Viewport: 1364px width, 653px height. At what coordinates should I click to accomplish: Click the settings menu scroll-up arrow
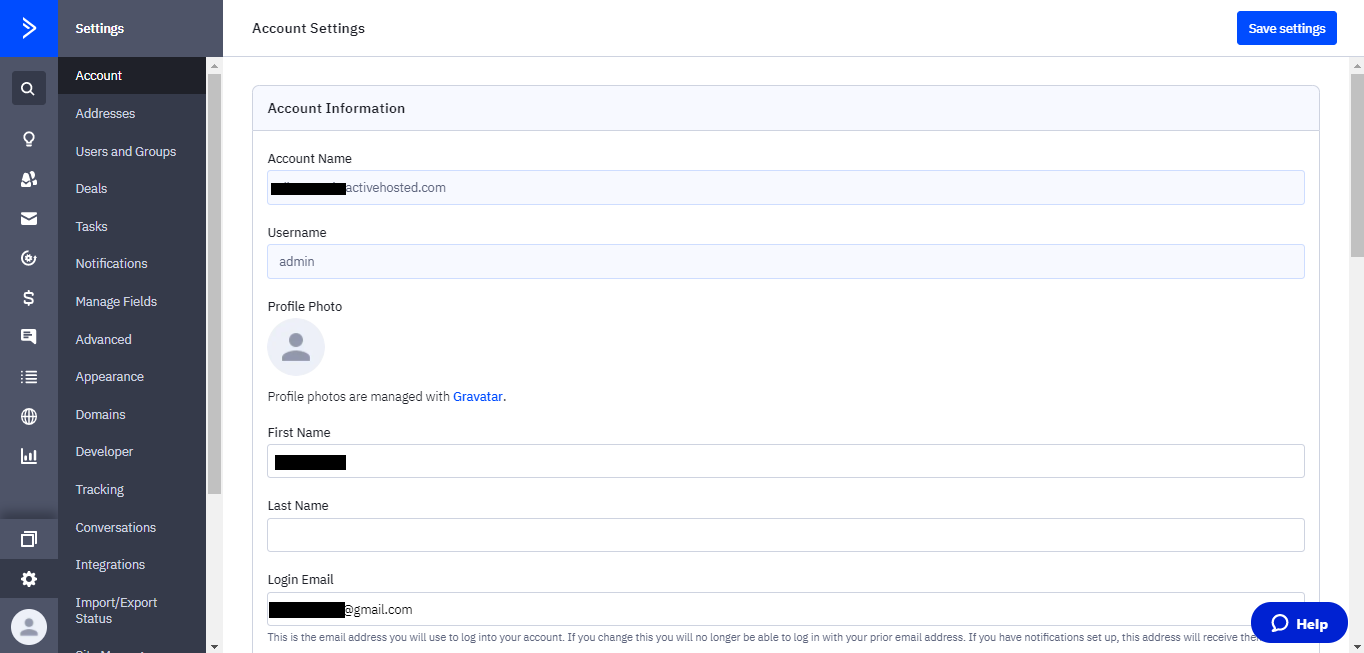click(214, 65)
